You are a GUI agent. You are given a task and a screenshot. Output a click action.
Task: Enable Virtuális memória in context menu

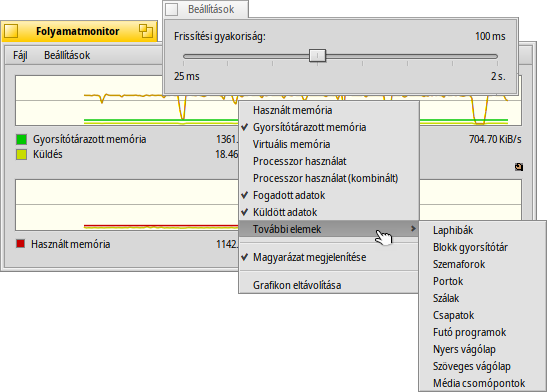pos(328,144)
